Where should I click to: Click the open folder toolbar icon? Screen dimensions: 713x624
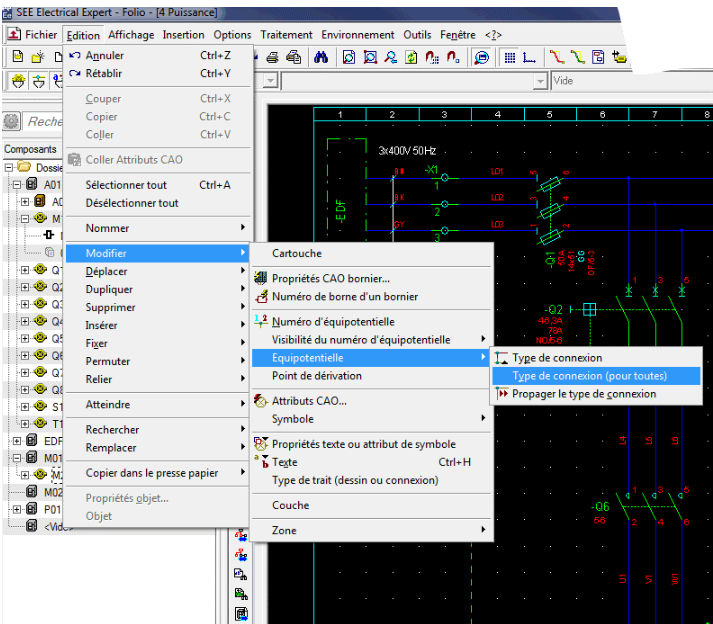coord(38,57)
